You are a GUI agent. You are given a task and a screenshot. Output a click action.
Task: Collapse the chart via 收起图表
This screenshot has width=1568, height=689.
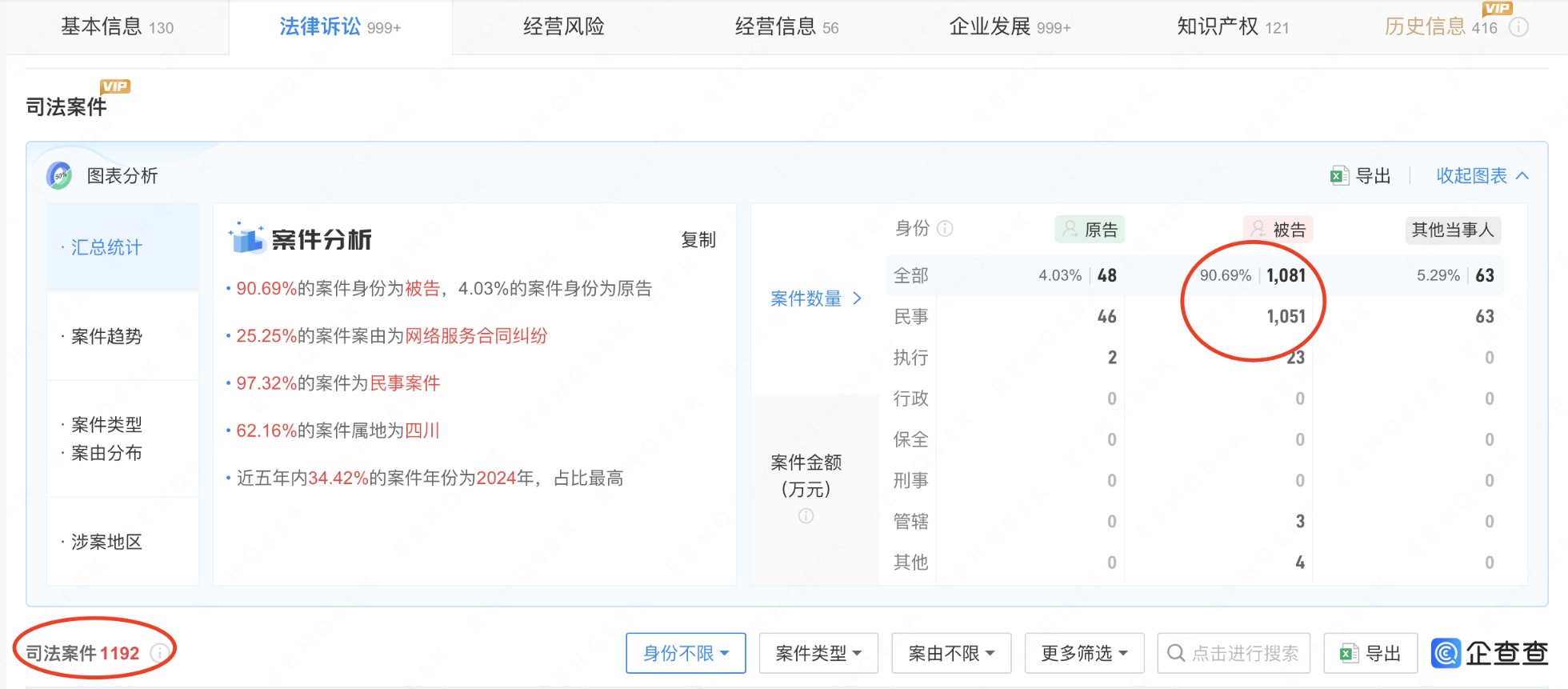(1482, 176)
